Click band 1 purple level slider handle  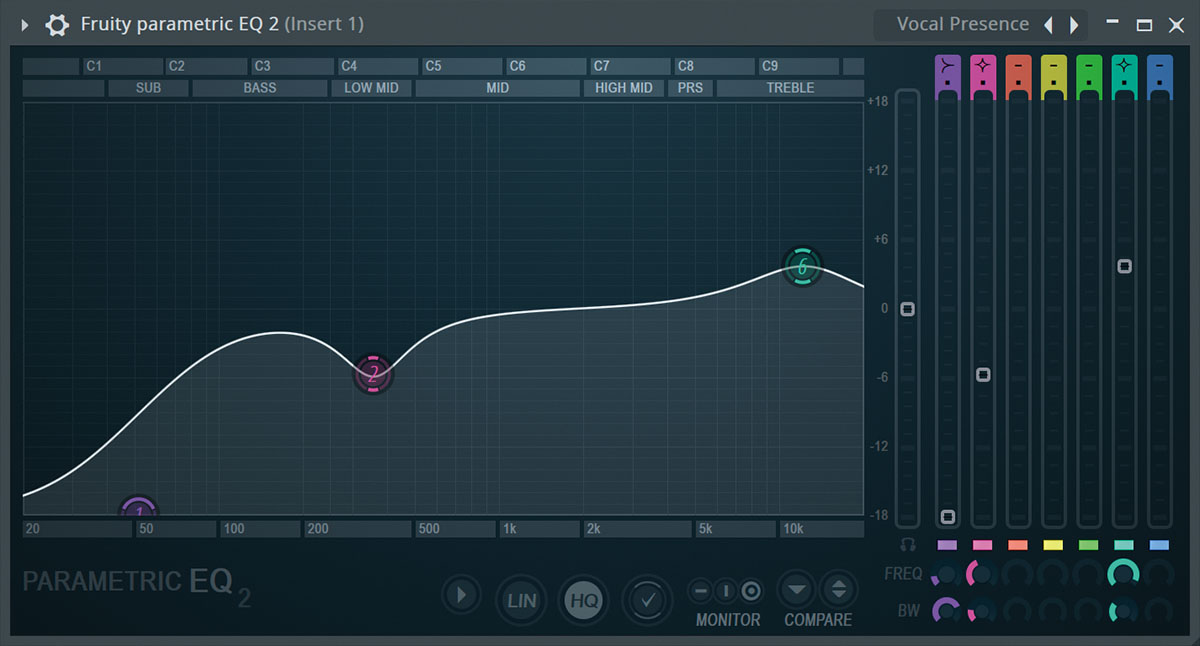[948, 517]
